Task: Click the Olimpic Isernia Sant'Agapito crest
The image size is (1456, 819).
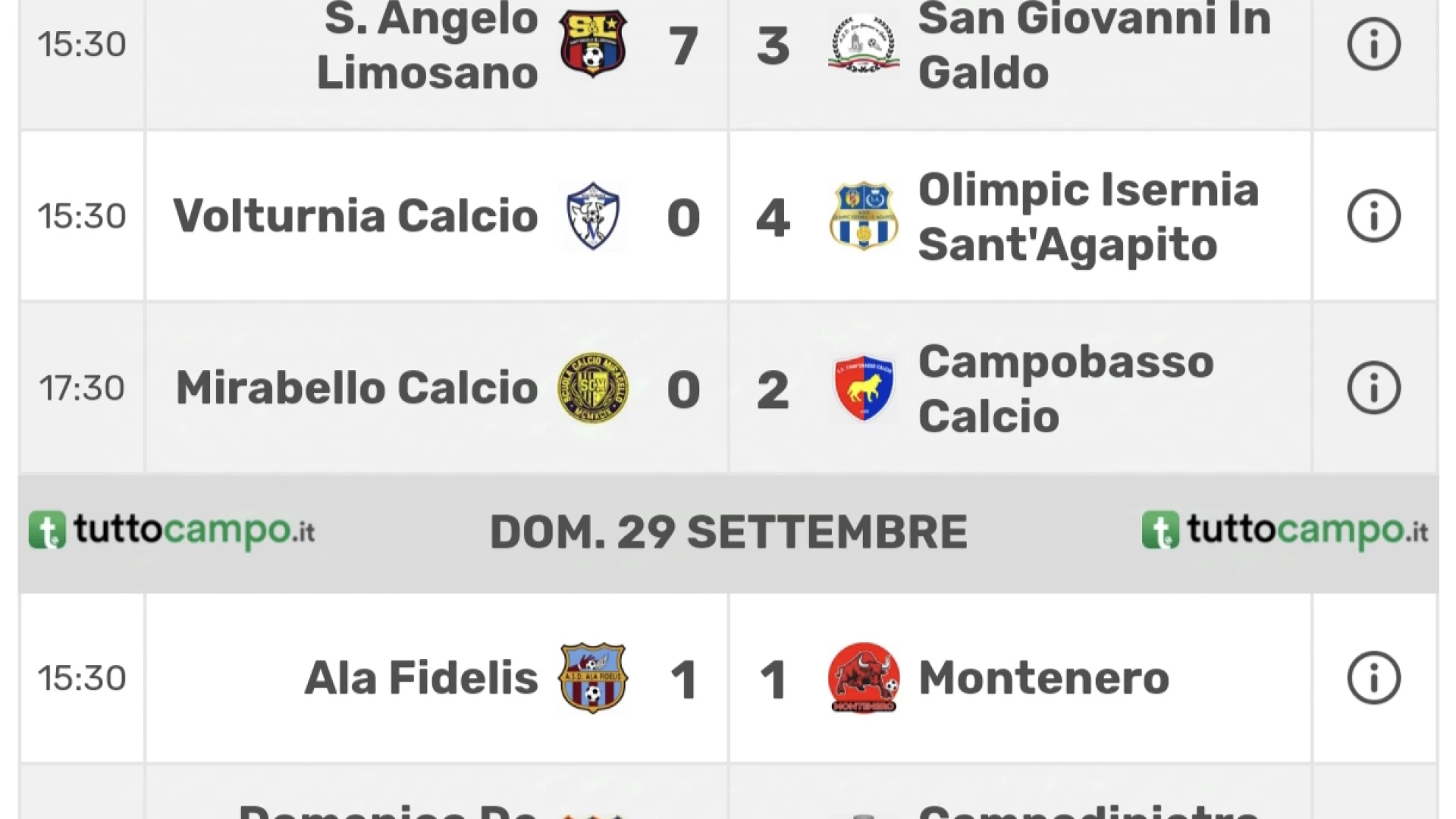Action: 864,216
